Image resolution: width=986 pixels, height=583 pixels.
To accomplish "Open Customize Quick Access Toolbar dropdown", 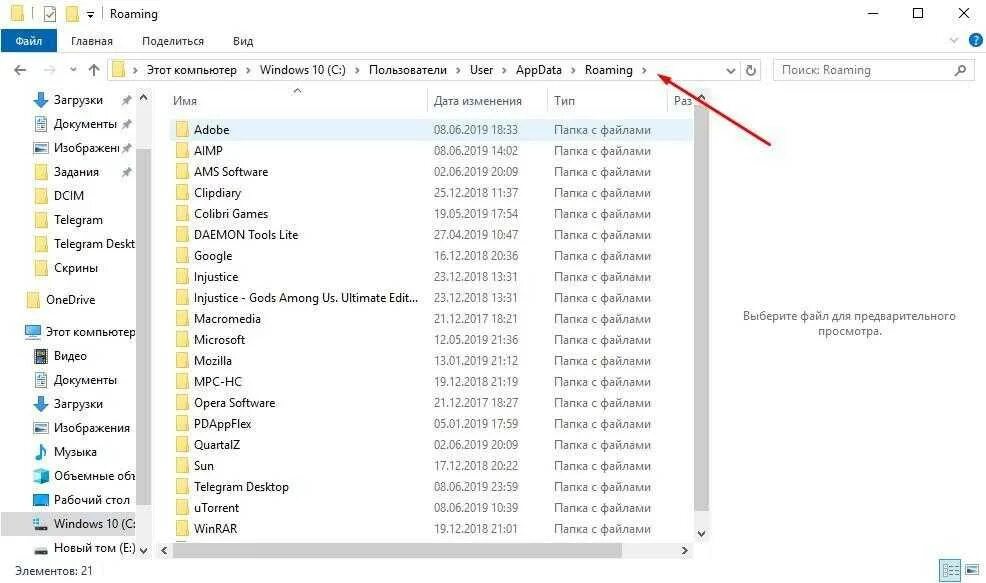I will [x=91, y=14].
